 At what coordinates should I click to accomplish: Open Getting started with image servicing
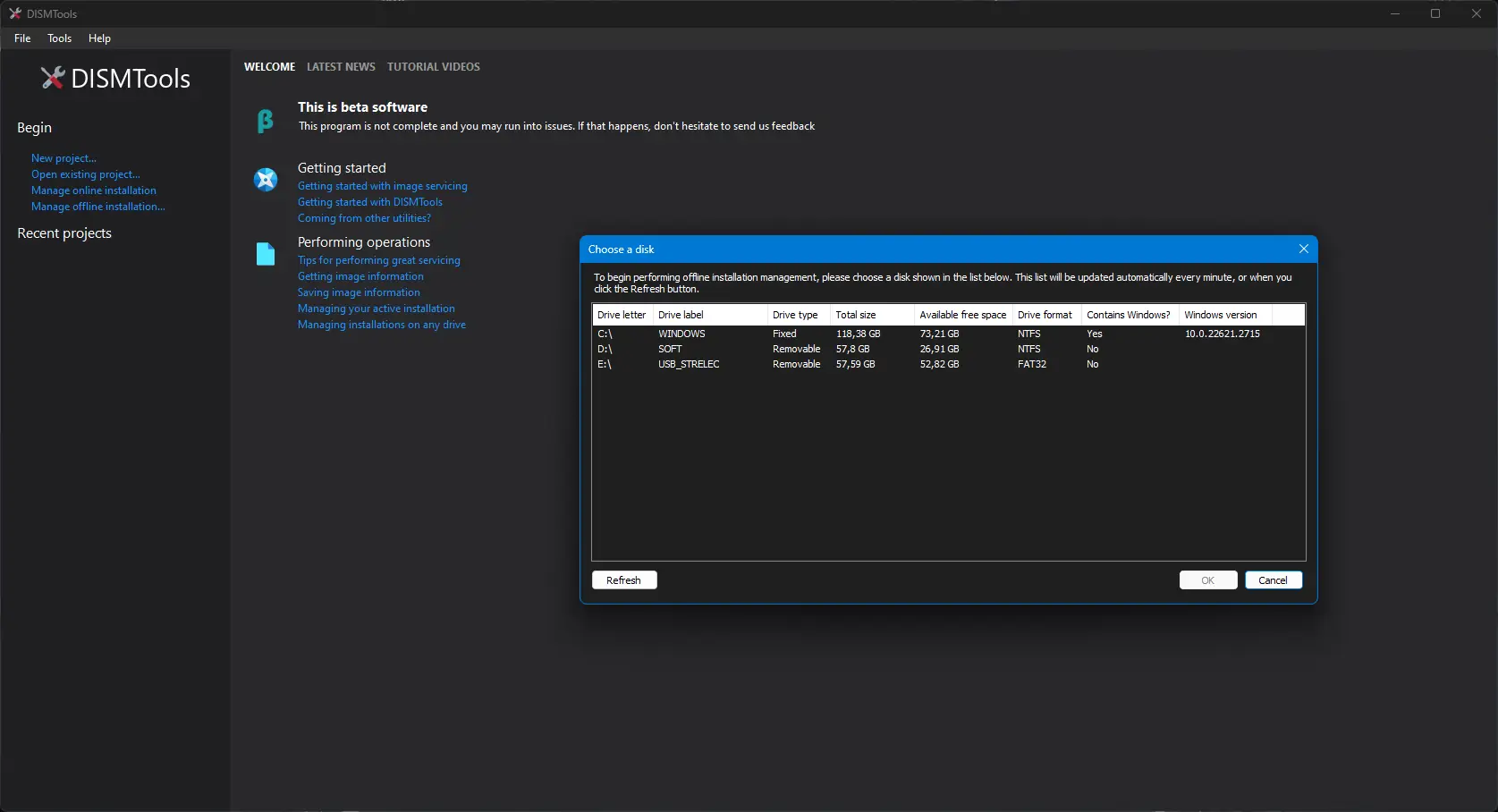point(383,186)
